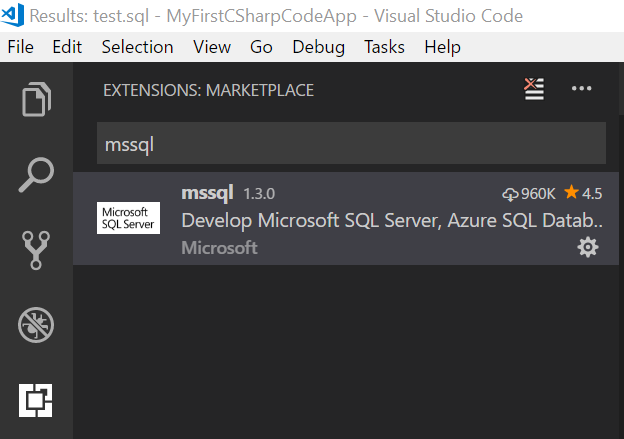Open the Edit menu
Image resolution: width=624 pixels, height=439 pixels.
[67, 47]
